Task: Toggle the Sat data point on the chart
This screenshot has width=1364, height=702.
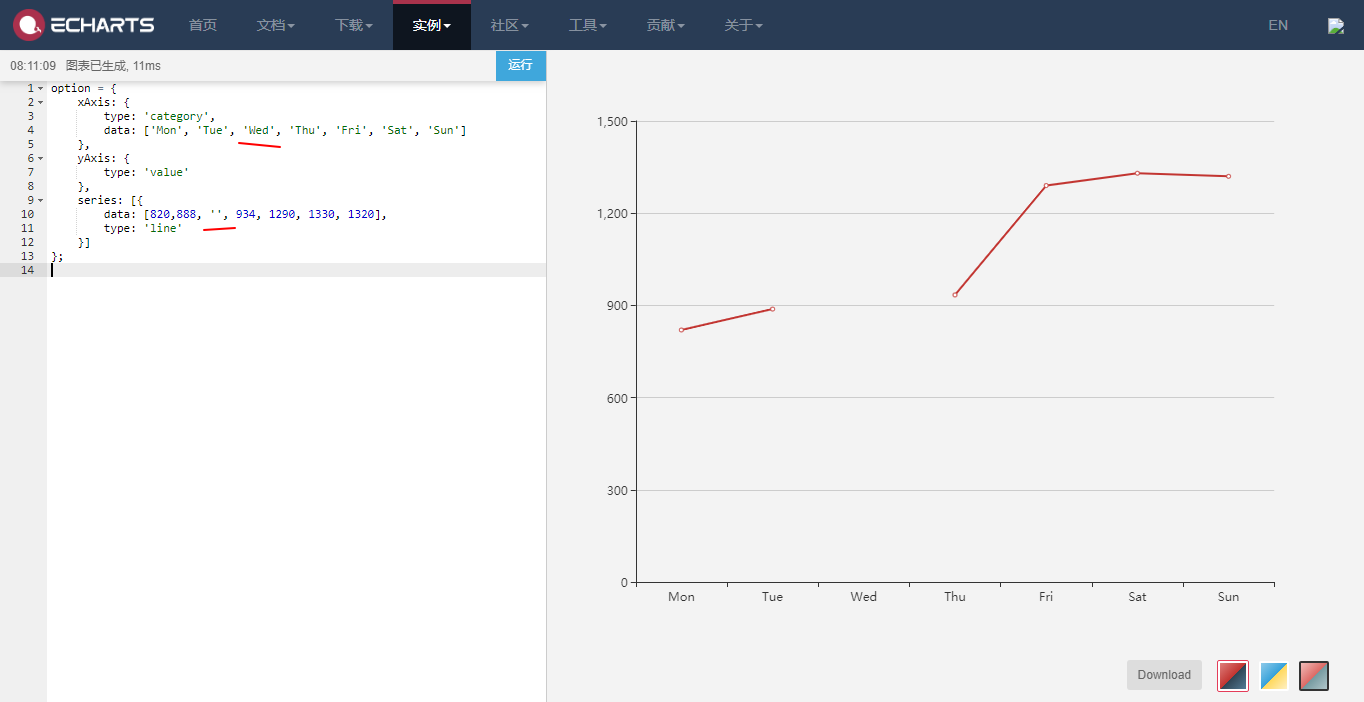Action: pos(1137,173)
